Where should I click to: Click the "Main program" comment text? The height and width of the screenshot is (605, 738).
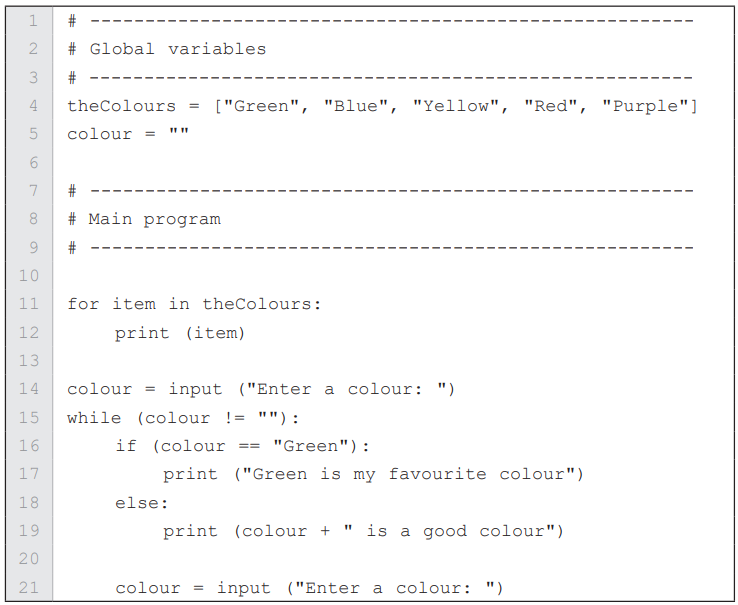click(x=154, y=219)
